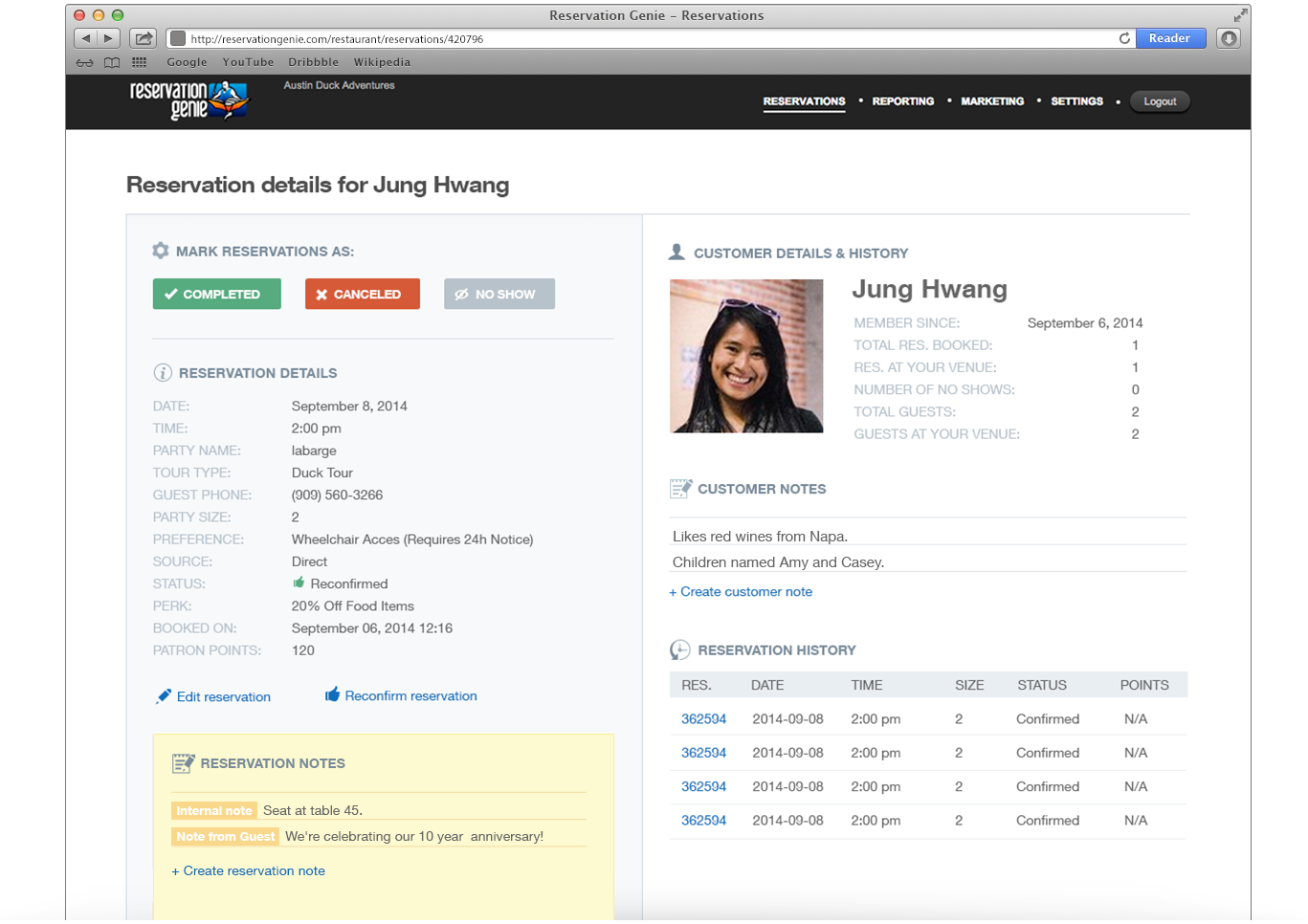The height and width of the screenshot is (924, 1308).
Task: Click the SIZE column header
Action: (x=969, y=685)
